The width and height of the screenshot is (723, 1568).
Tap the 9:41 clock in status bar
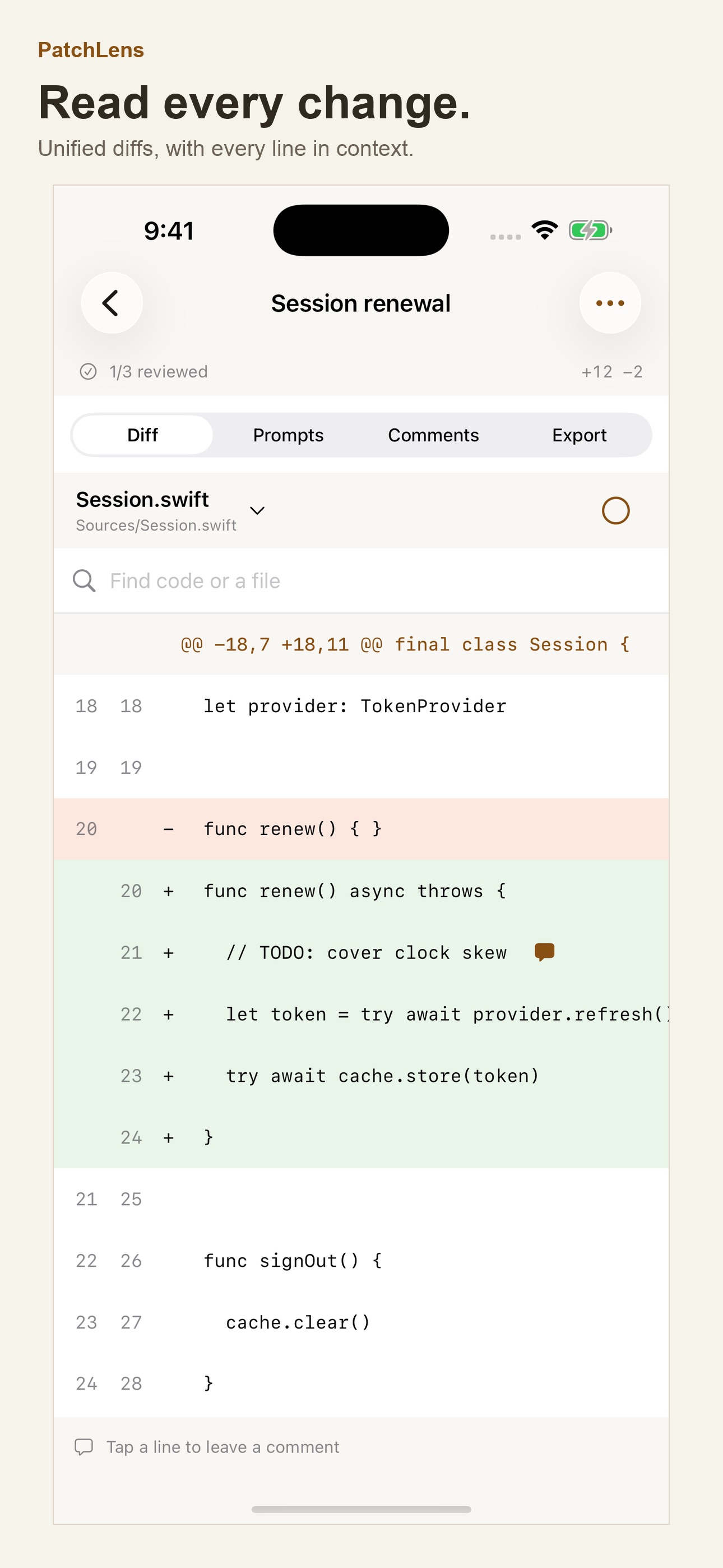[169, 230]
